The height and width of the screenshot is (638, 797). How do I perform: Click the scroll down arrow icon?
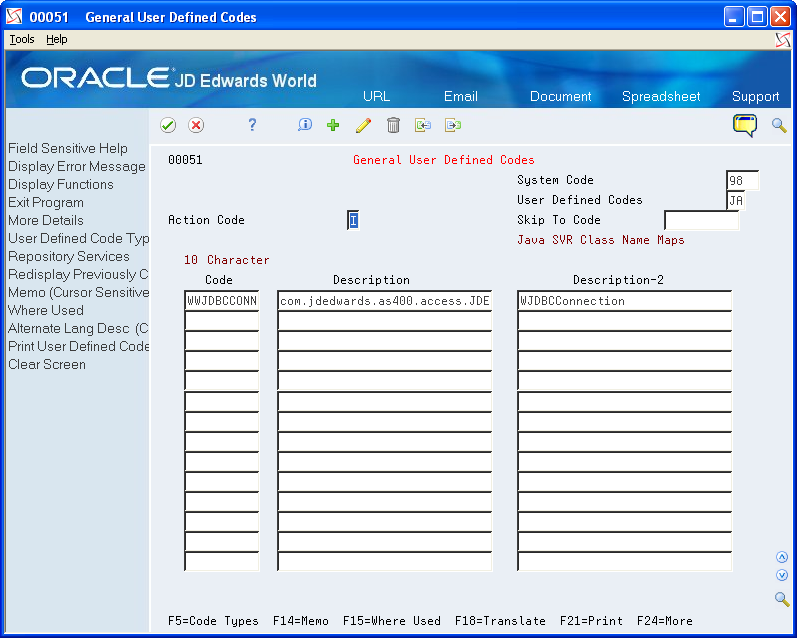click(782, 575)
